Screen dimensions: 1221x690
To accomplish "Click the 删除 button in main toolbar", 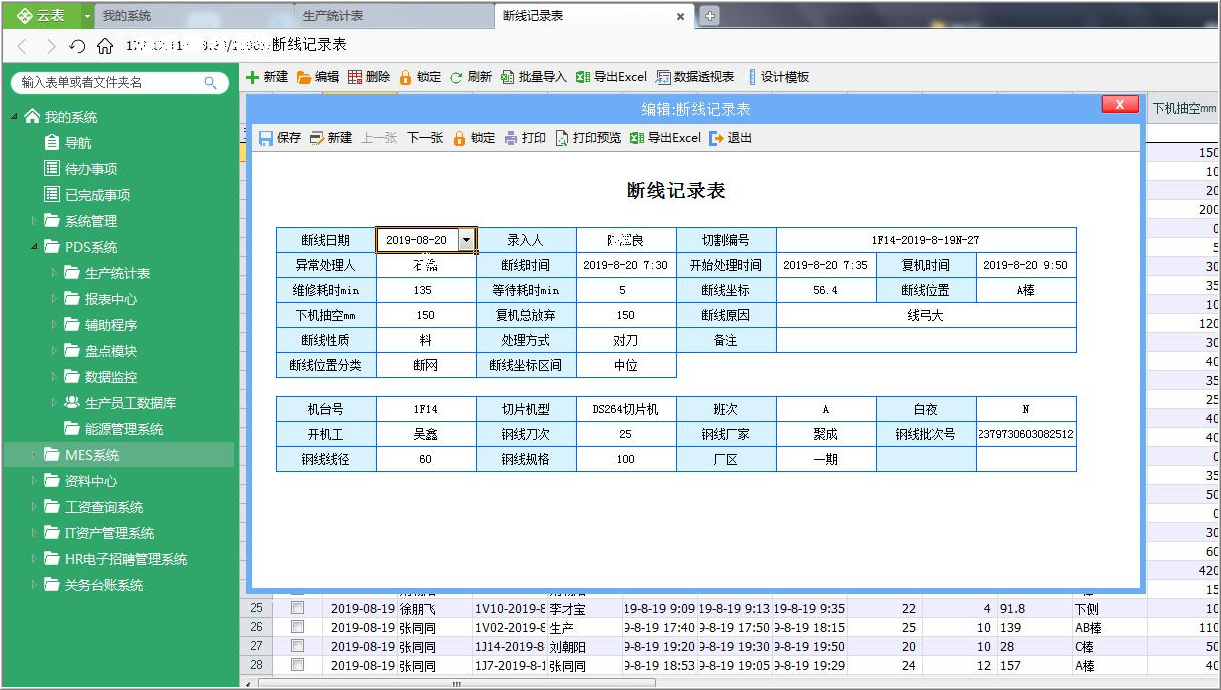I will coord(369,77).
